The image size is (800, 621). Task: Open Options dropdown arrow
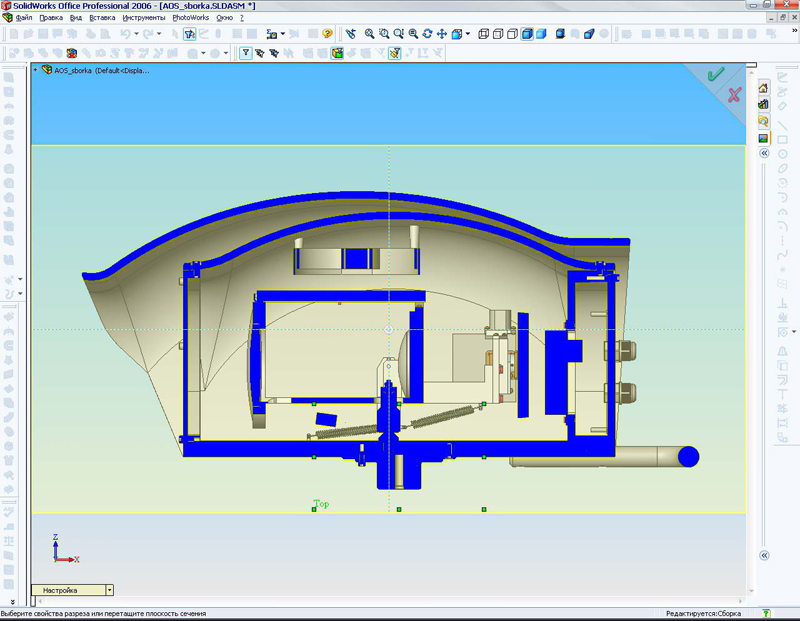[x=283, y=34]
